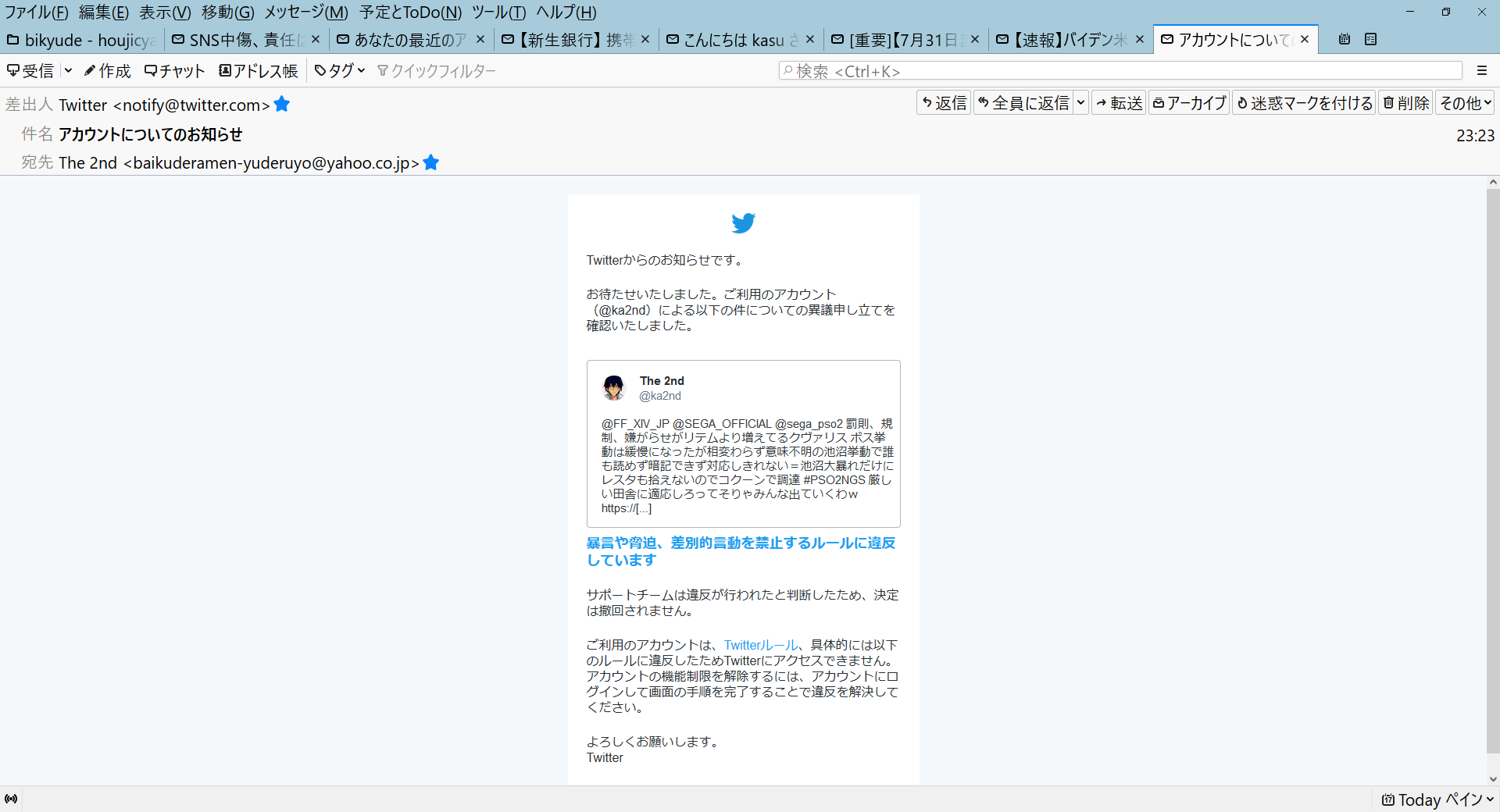Click 迷惑マークを付ける junk button
The width and height of the screenshot is (1500, 812).
pos(1304,103)
